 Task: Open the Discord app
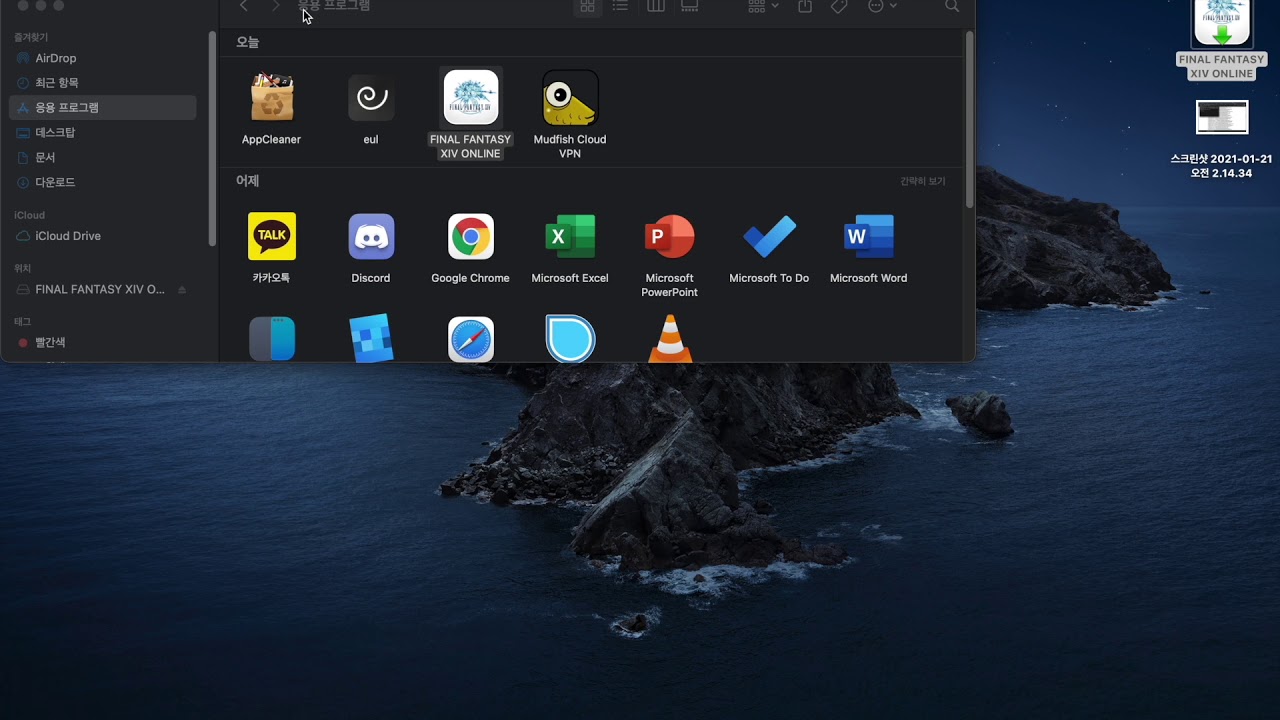coord(371,237)
